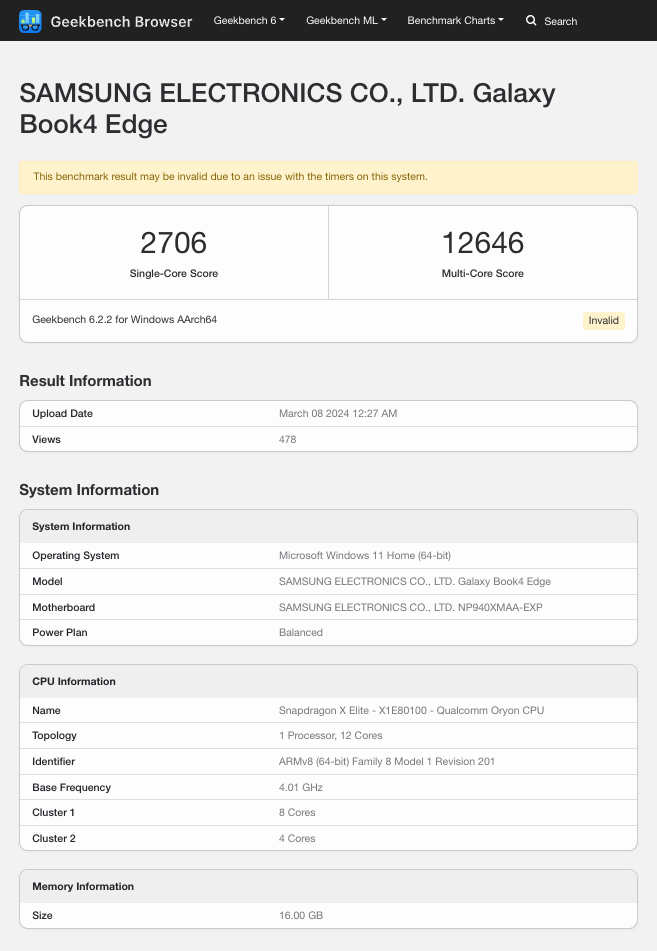Viewport: 657px width, 951px height.
Task: Click the yellow Invalid badge
Action: (603, 321)
